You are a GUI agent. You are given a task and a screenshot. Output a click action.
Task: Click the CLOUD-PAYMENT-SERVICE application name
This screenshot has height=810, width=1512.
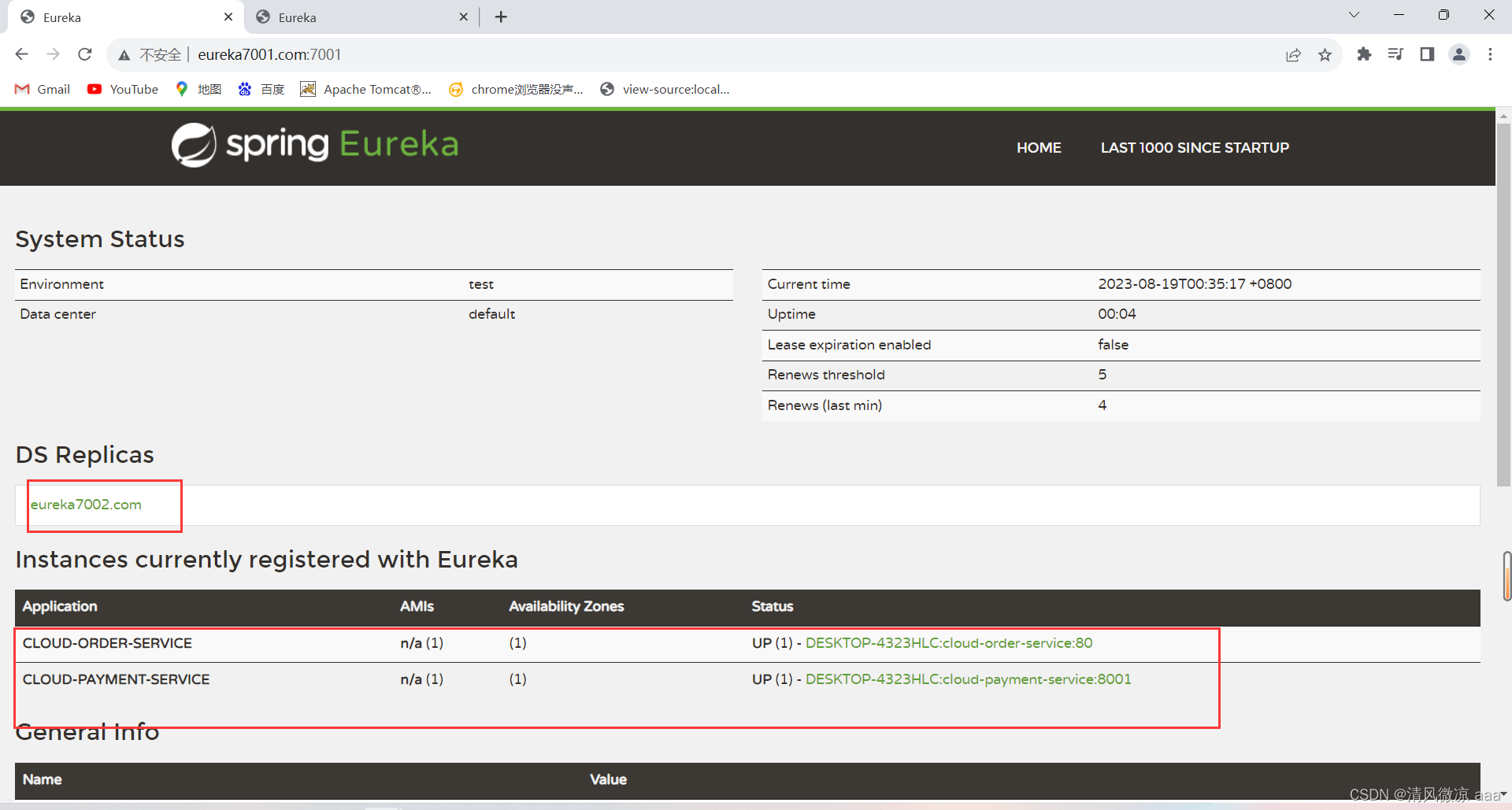116,679
